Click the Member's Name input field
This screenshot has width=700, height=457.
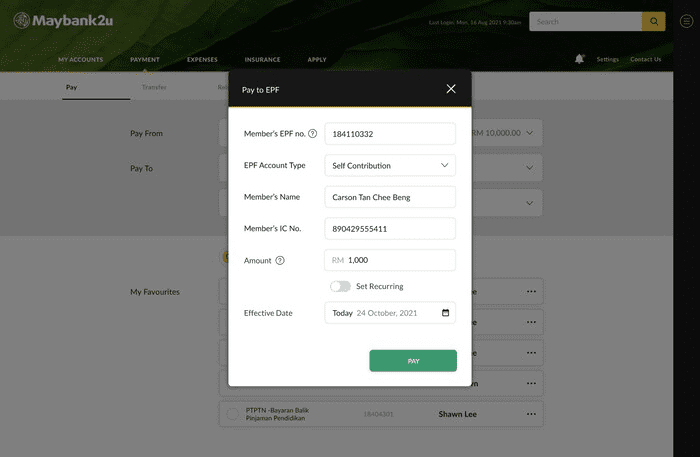pyautogui.click(x=390, y=197)
